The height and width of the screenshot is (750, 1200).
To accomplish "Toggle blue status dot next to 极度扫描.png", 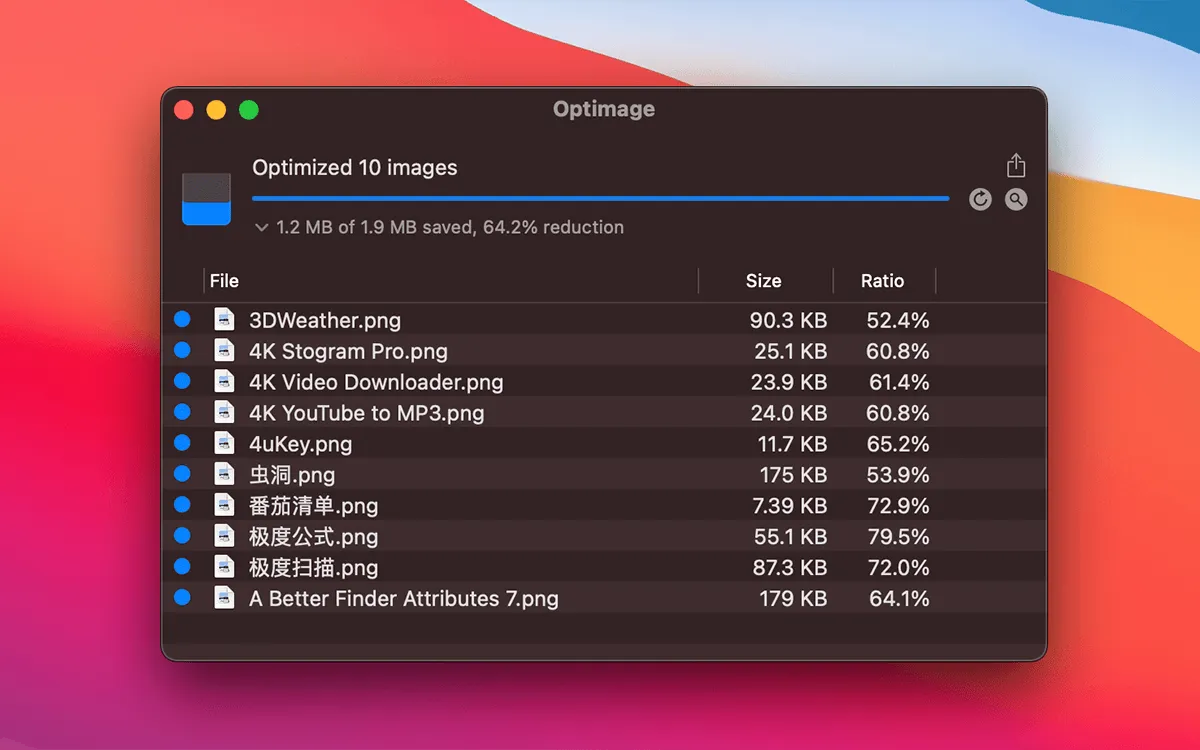I will click(182, 568).
